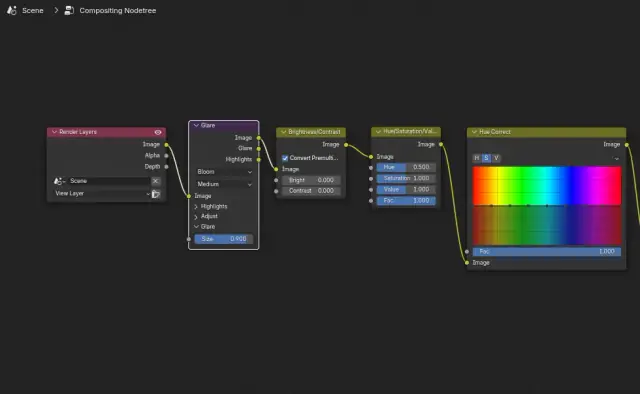Click the Hue/Saturation/Value Image input socket
The image size is (640, 394).
click(x=371, y=157)
